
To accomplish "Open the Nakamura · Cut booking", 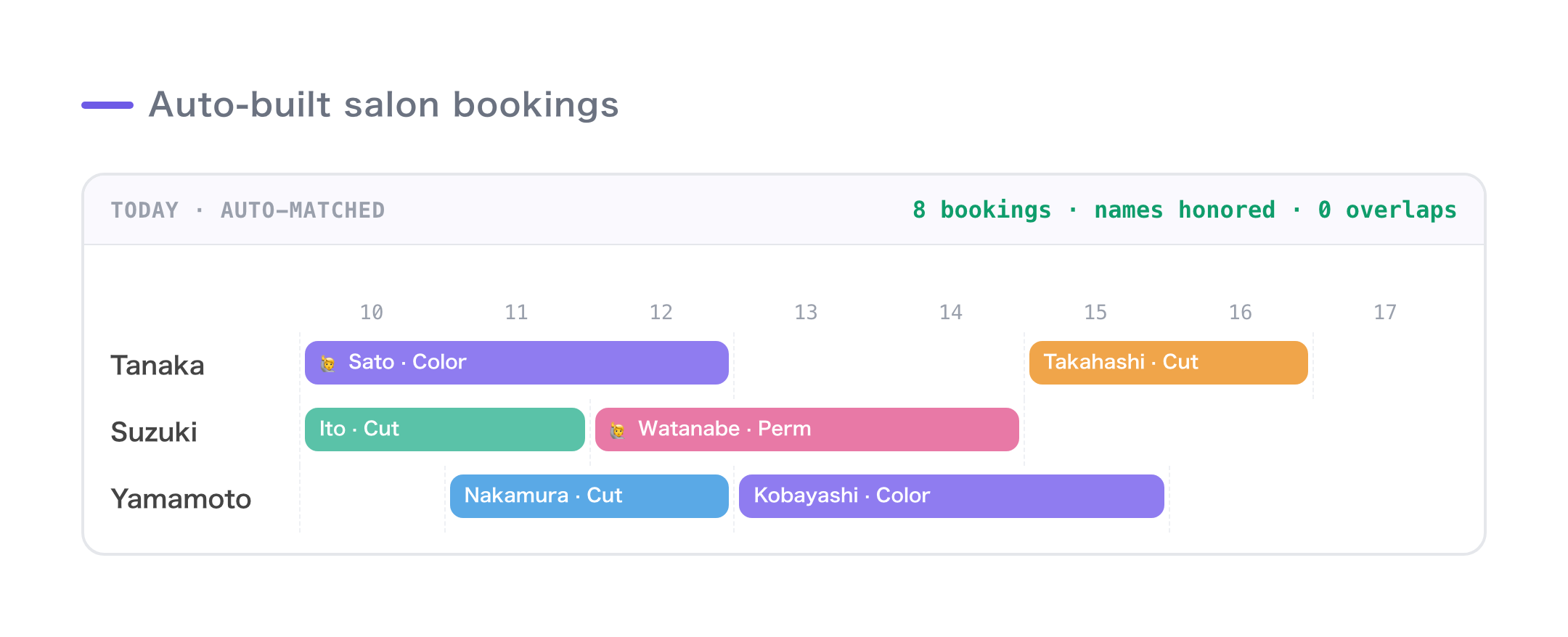I will point(589,496).
